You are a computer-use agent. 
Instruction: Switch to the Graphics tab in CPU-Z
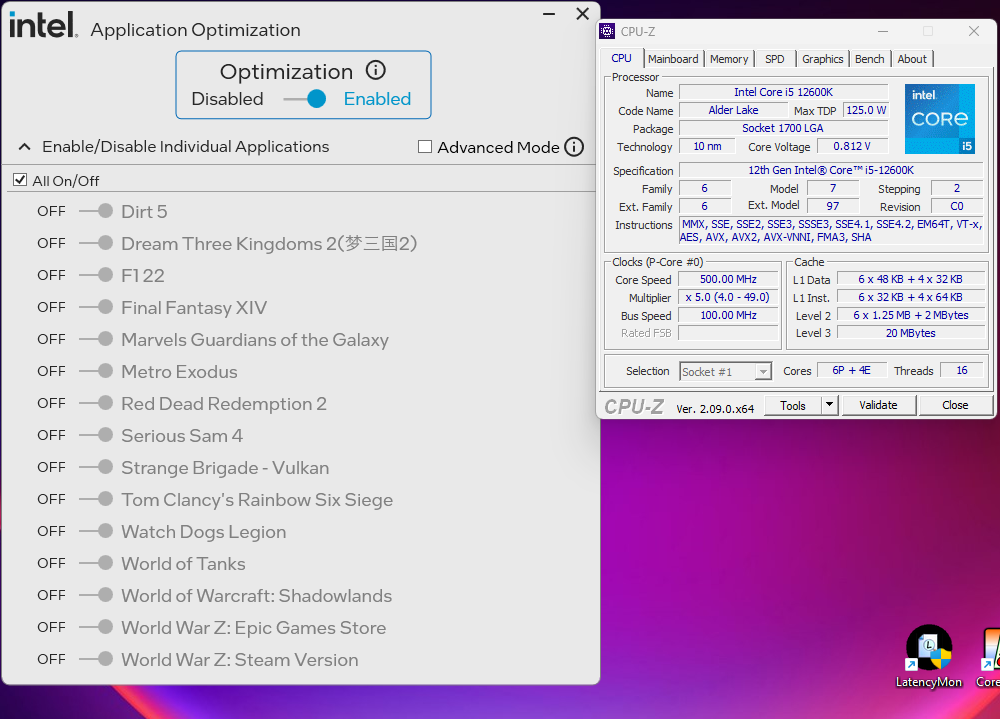pos(822,59)
